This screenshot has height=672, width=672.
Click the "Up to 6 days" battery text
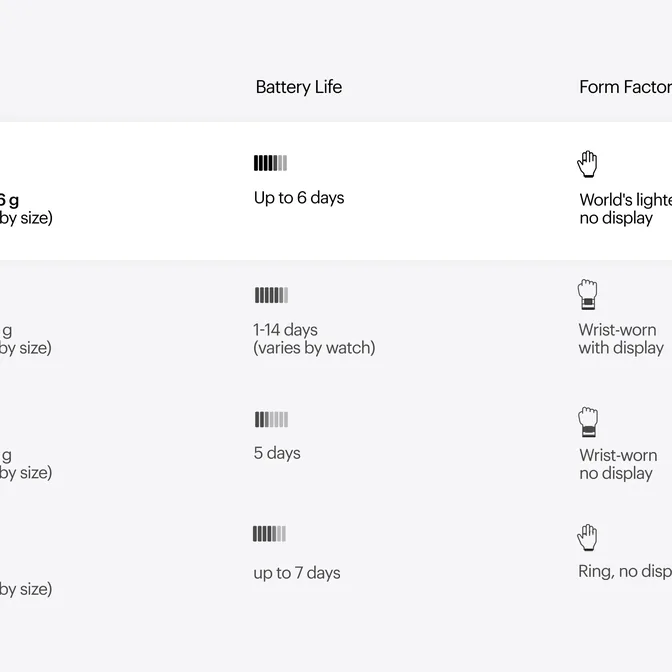pos(298,198)
